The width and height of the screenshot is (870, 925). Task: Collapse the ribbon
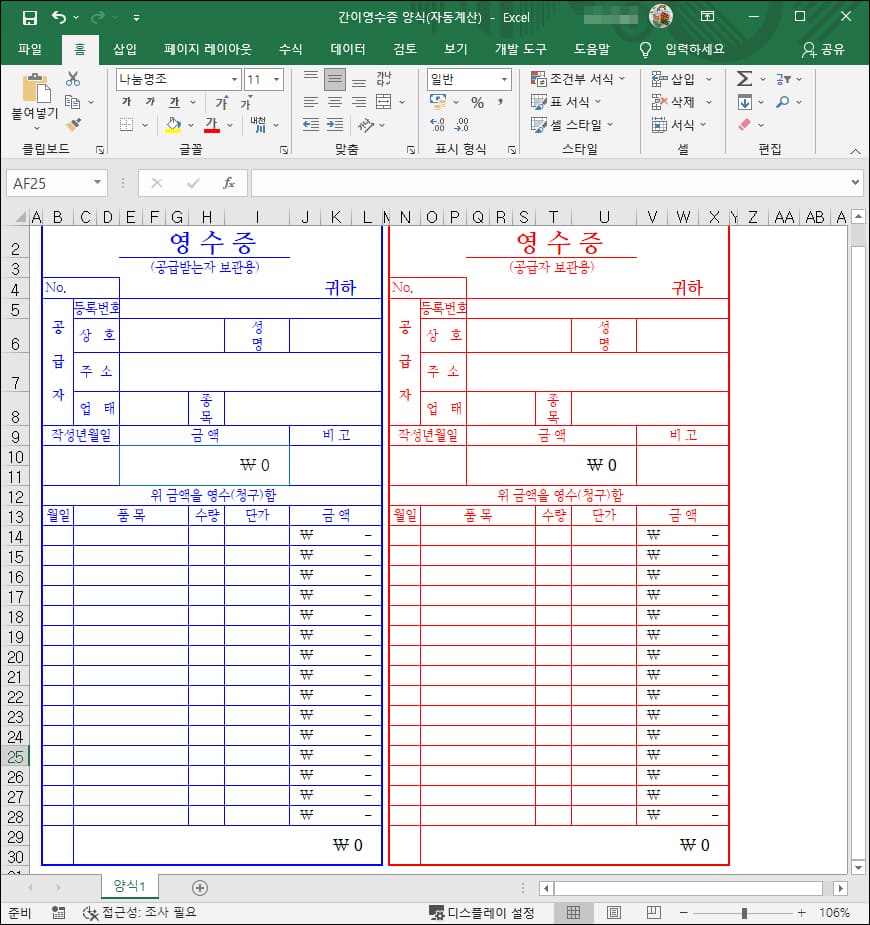[x=855, y=151]
